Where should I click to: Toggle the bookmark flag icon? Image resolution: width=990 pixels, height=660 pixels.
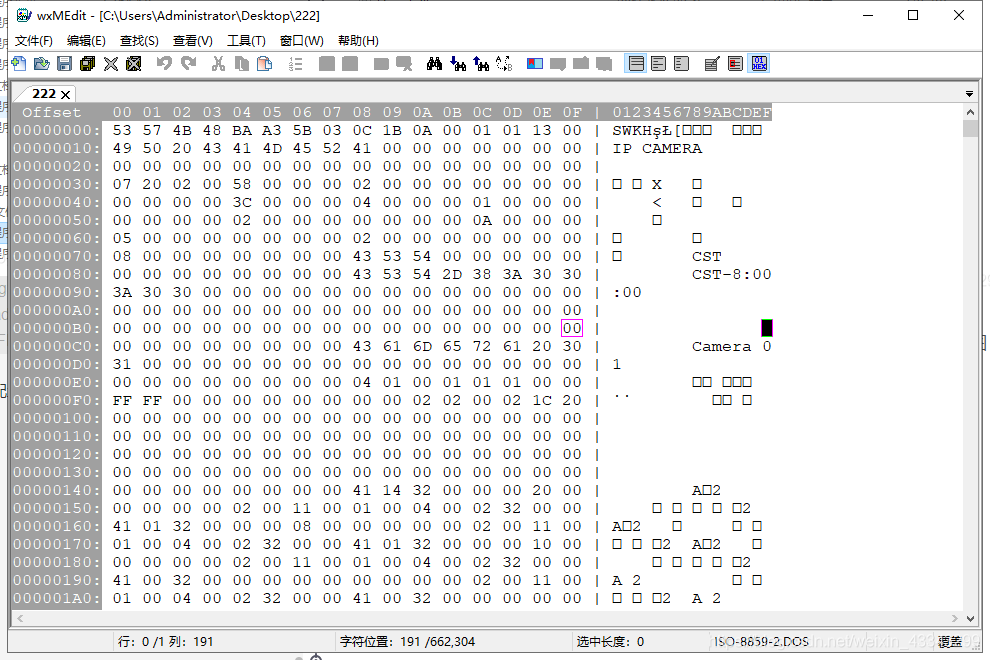point(535,64)
